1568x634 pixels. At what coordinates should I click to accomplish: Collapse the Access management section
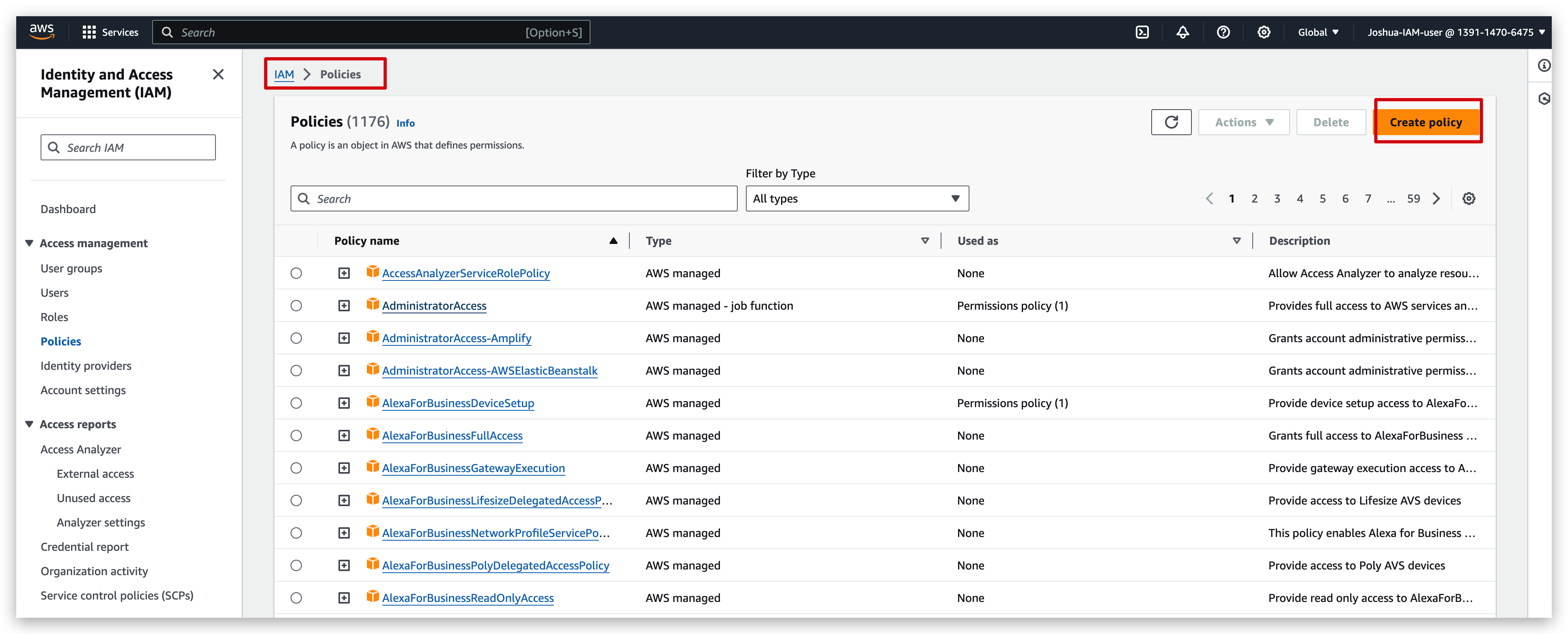29,243
